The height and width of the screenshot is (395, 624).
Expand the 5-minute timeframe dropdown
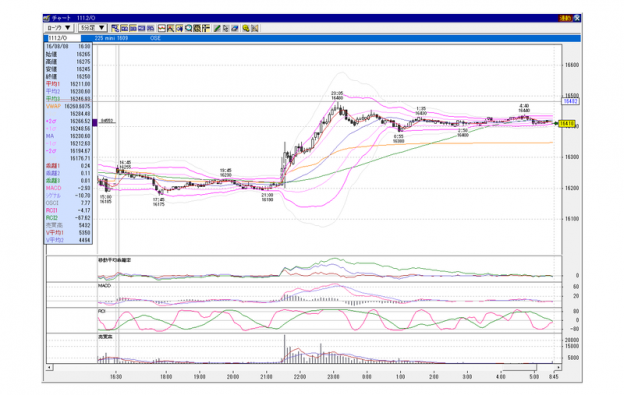[93, 28]
